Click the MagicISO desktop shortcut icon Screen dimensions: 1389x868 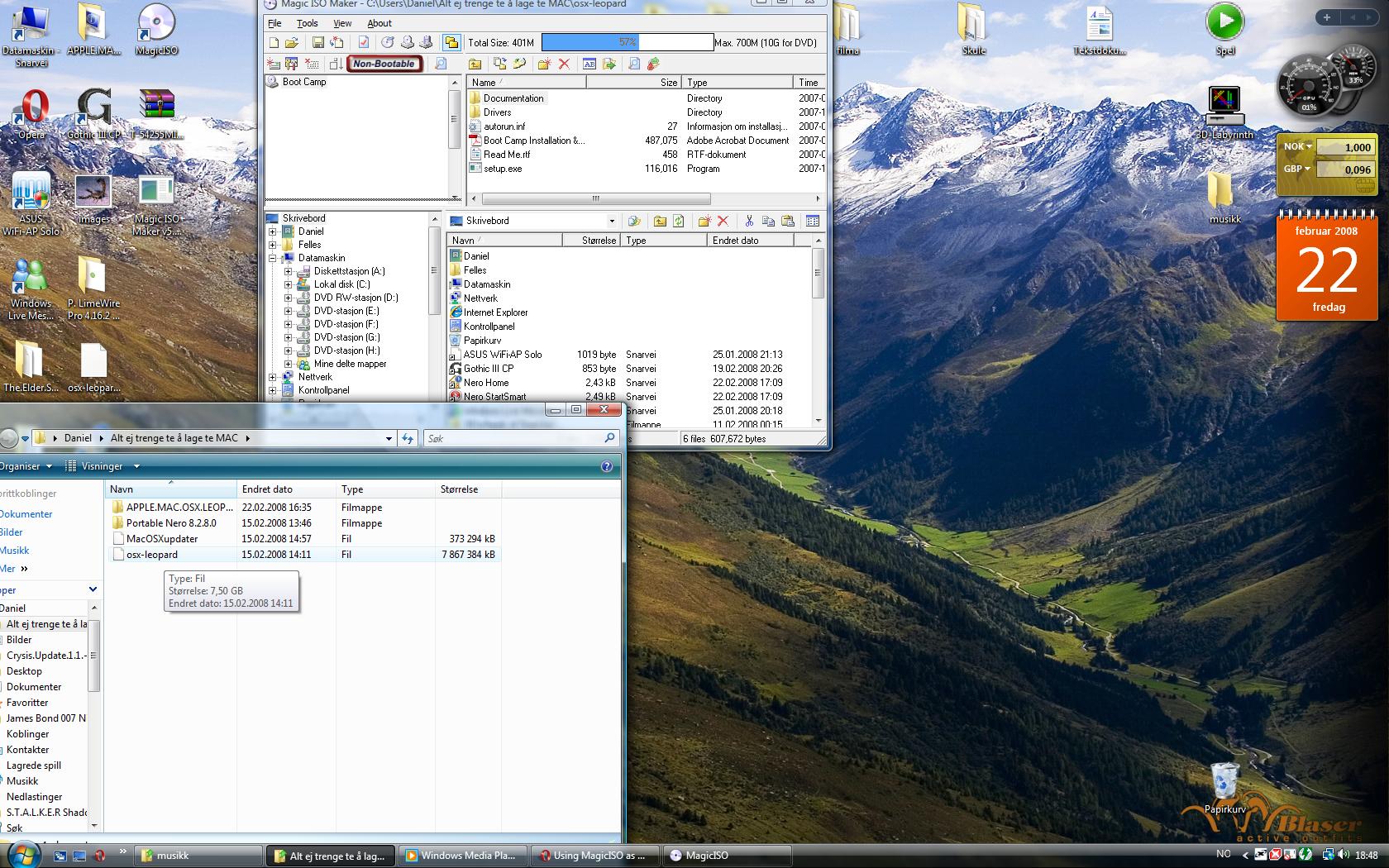(x=156, y=30)
